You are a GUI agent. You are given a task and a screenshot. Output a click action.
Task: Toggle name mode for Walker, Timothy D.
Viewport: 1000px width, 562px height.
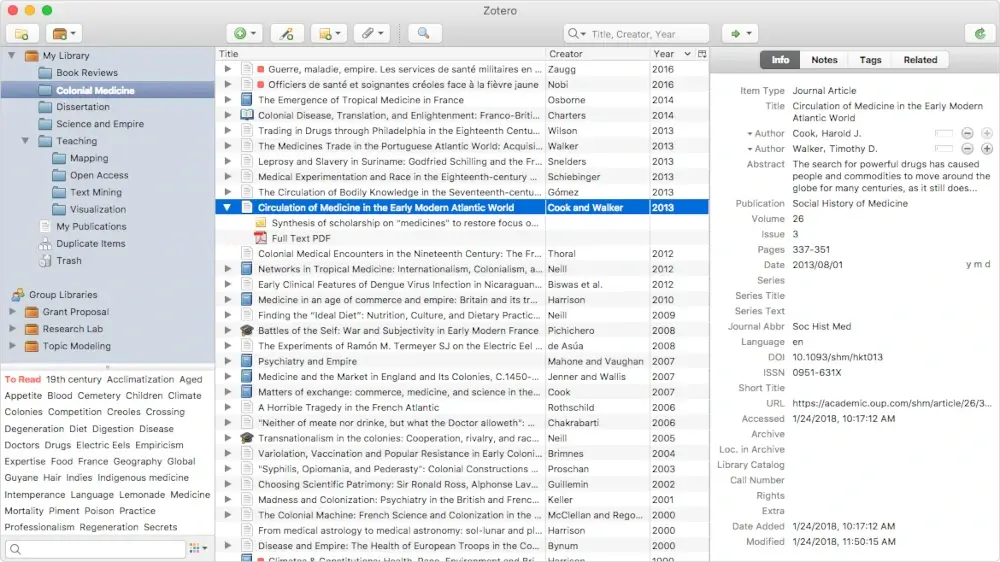(x=943, y=149)
